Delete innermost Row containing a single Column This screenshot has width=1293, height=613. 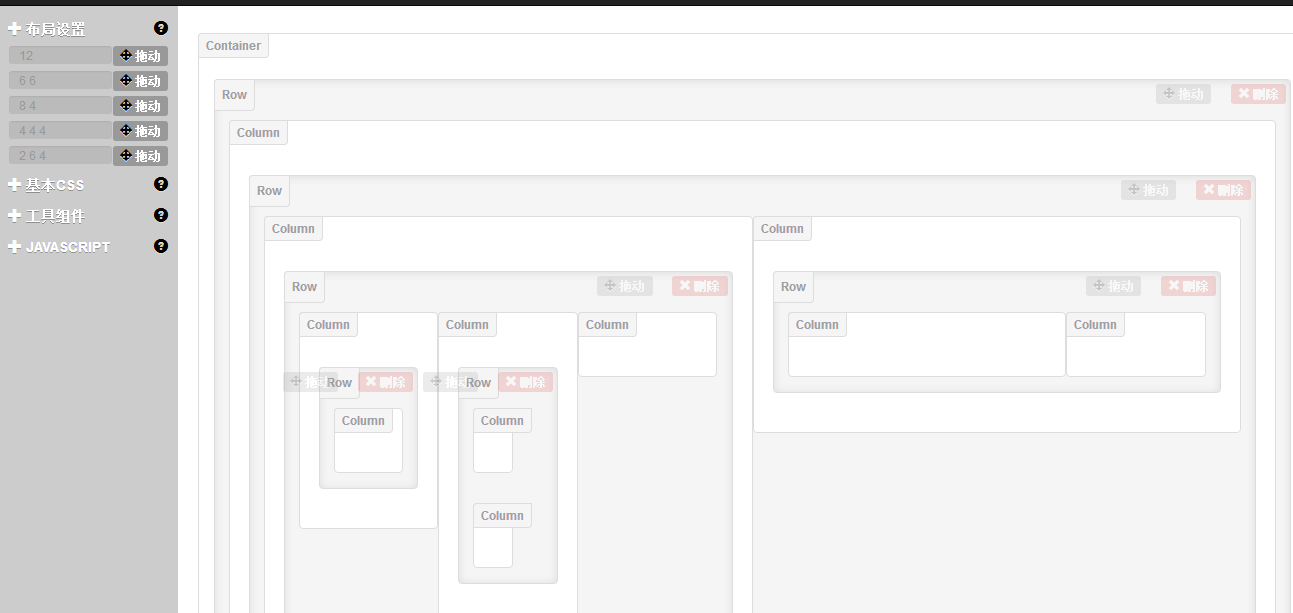pyautogui.click(x=385, y=382)
